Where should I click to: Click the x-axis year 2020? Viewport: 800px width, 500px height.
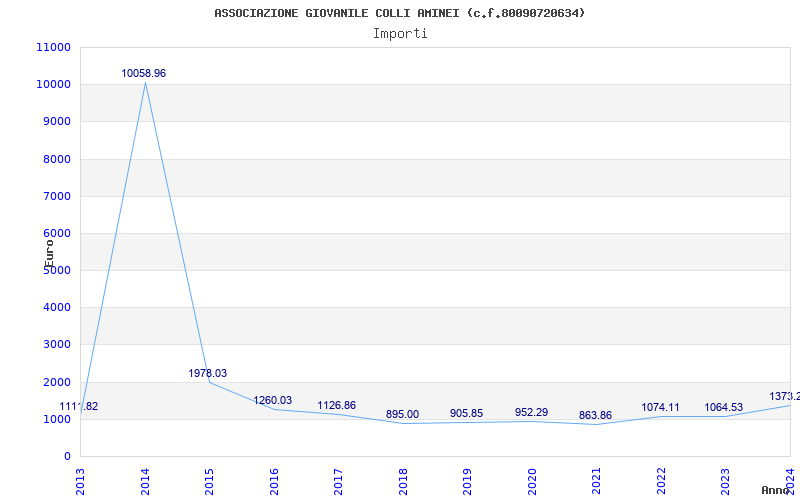tap(532, 481)
